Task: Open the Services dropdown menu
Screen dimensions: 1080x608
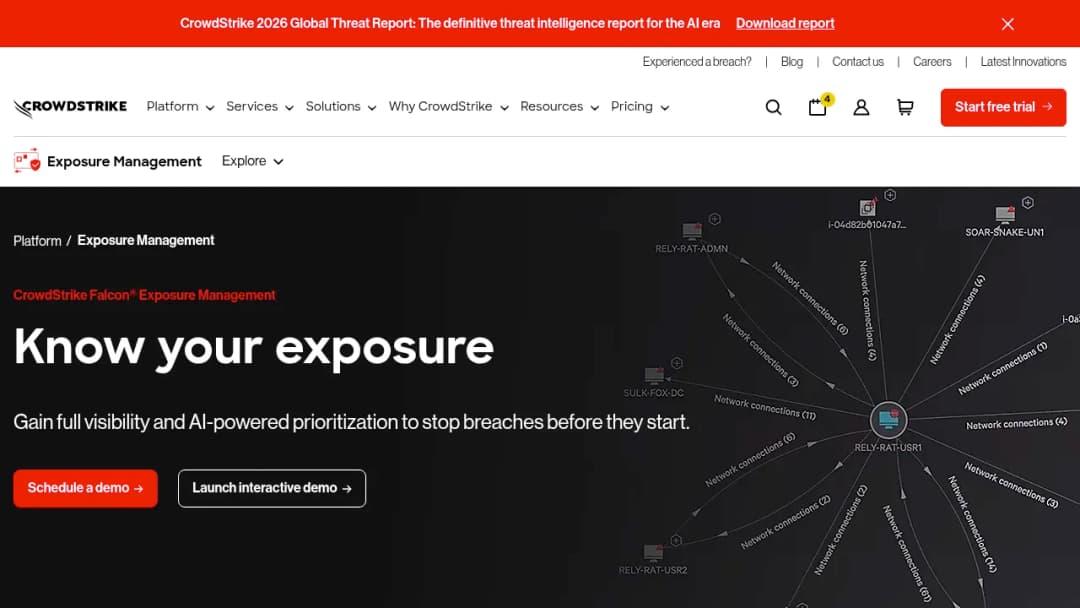Action: point(260,107)
